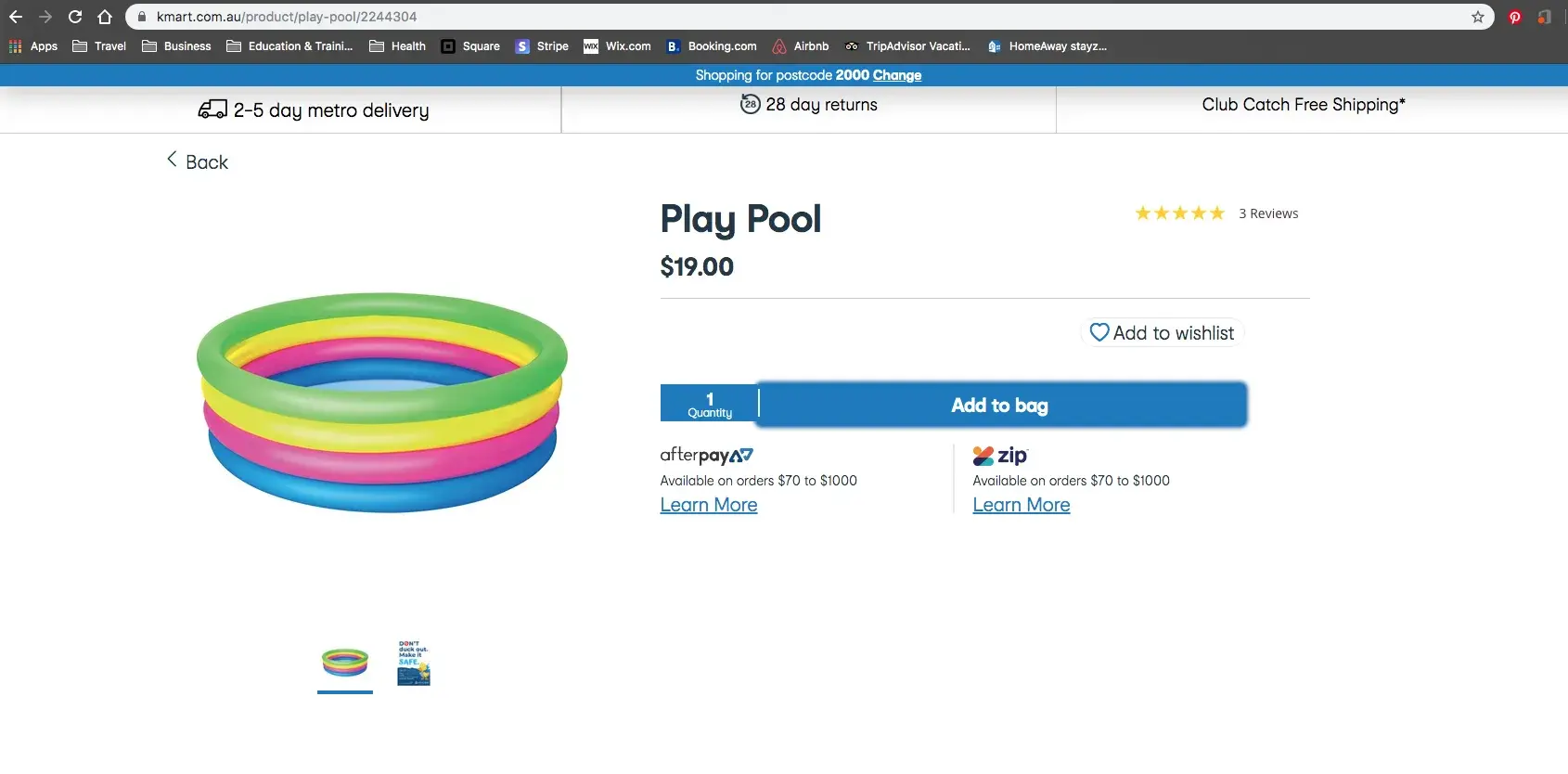
Task: Click Afterpay Learn More link
Action: [709, 506]
